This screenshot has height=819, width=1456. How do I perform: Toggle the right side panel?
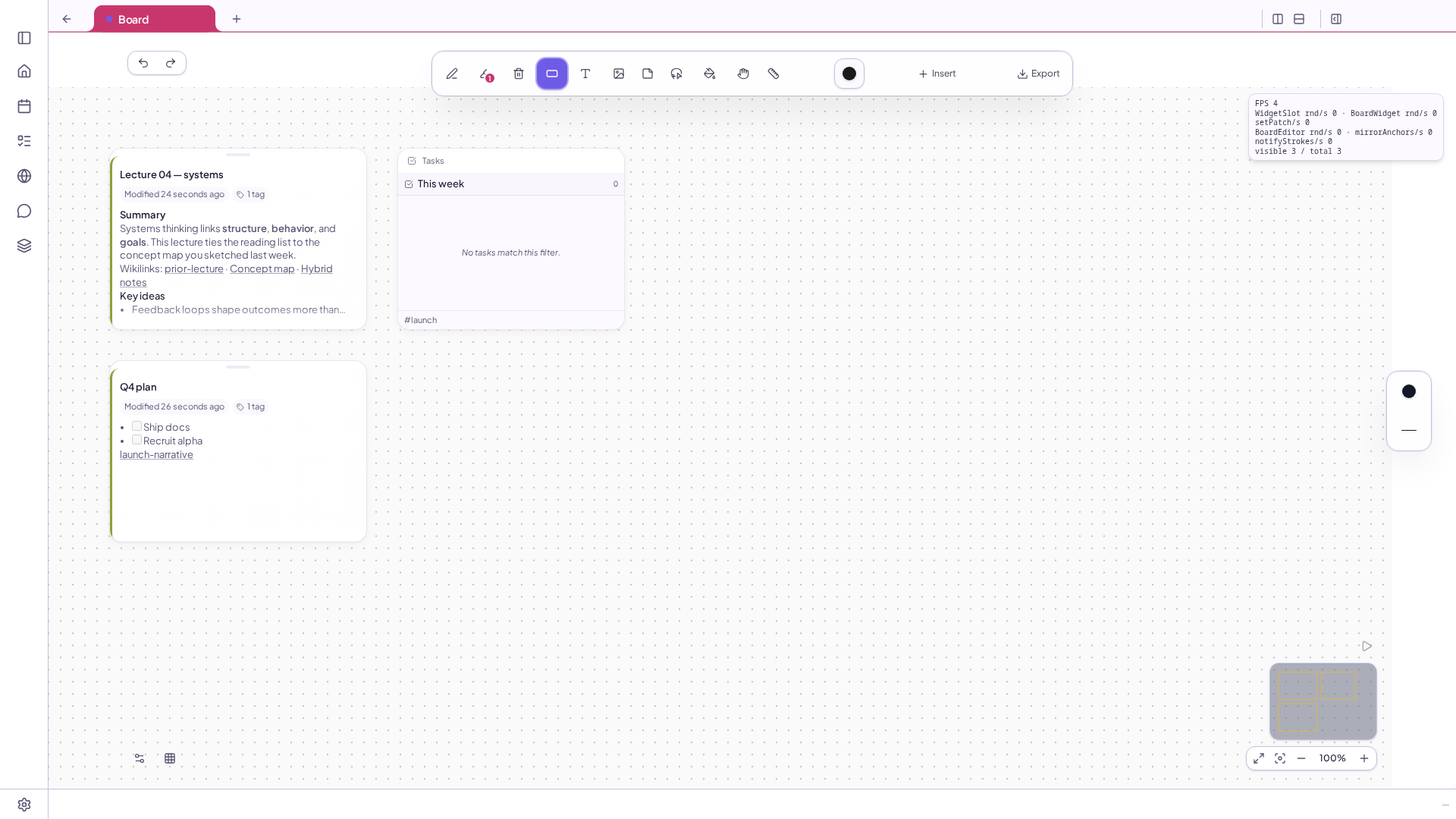(x=1336, y=19)
